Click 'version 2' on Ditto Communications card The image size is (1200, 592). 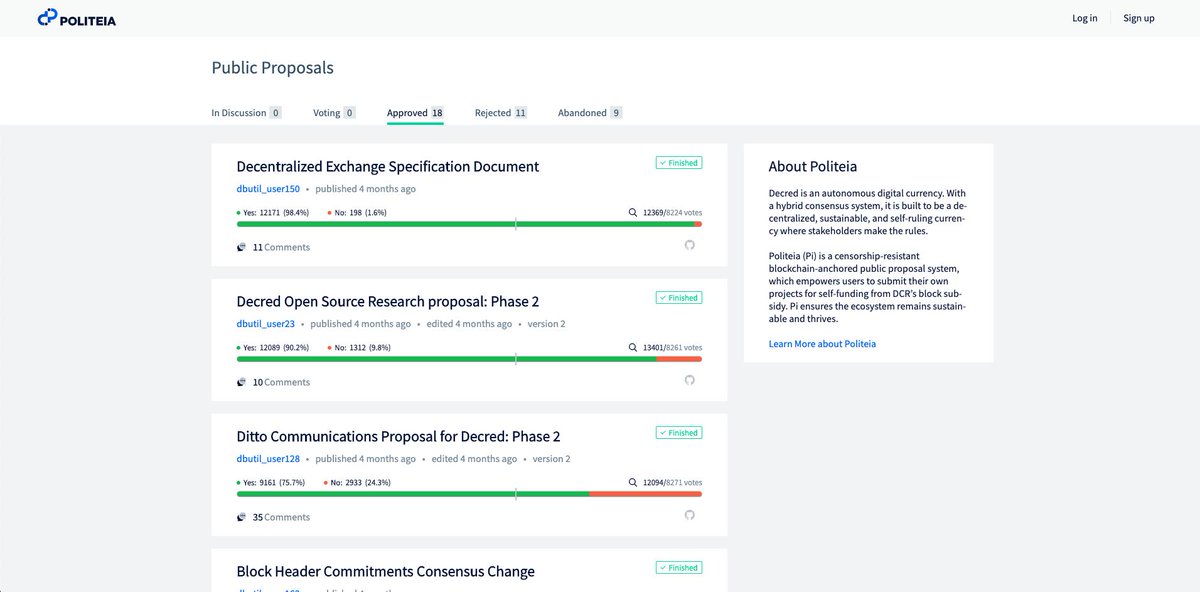(551, 459)
